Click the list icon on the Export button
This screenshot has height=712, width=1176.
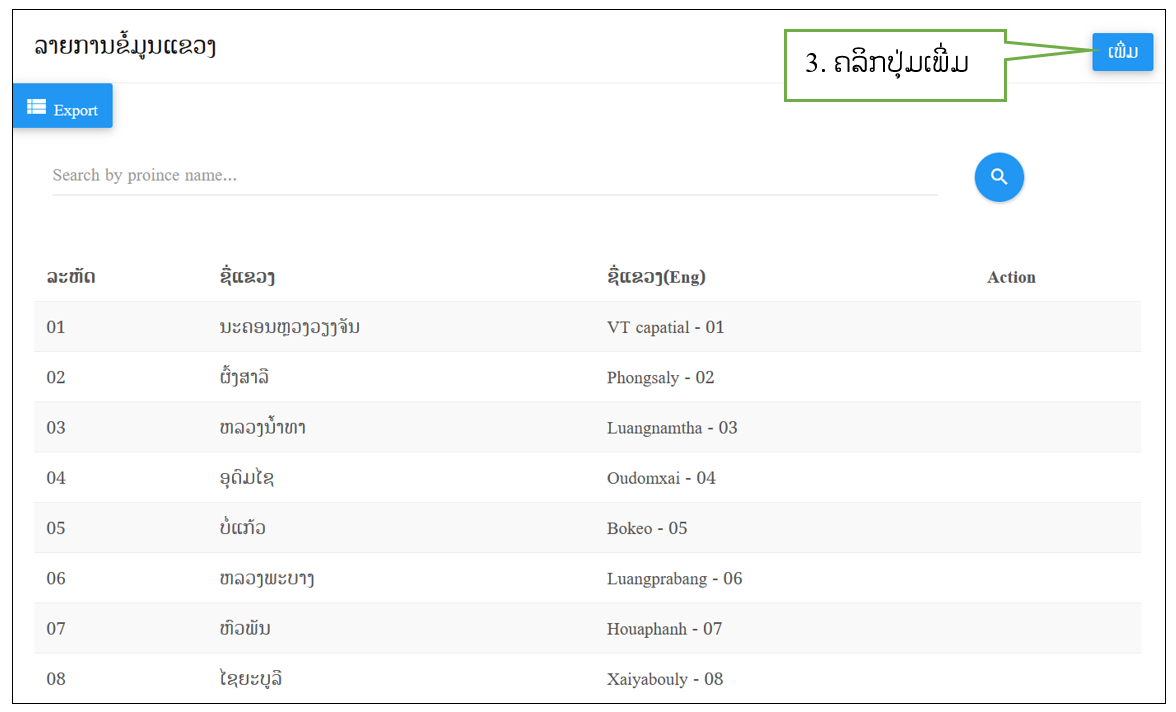click(x=36, y=108)
